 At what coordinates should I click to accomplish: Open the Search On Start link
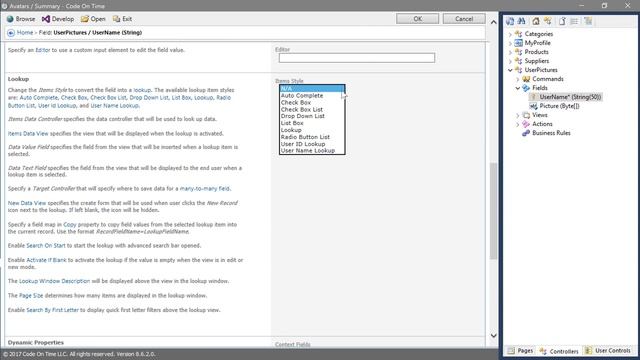coord(46,246)
